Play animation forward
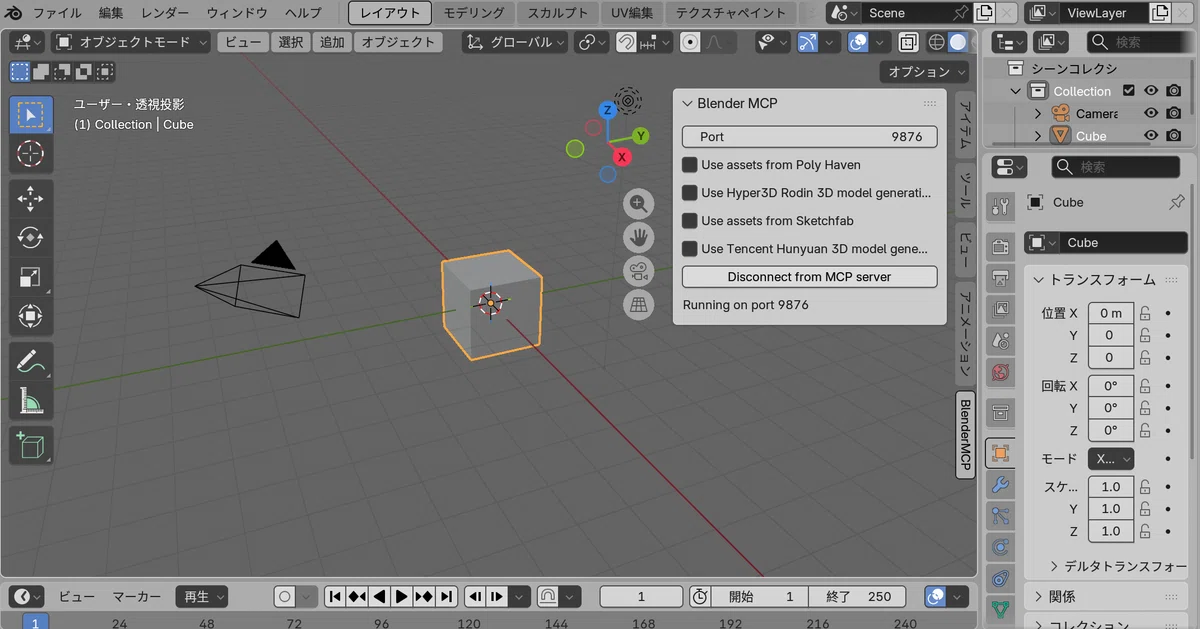 [402, 597]
